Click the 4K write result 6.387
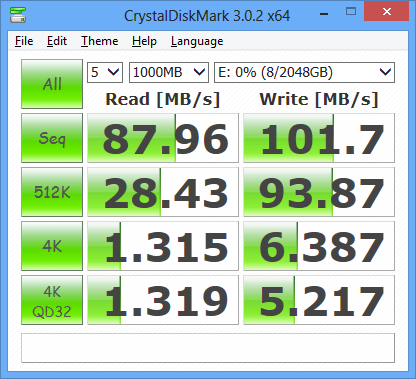This screenshot has width=416, height=379. tap(319, 246)
